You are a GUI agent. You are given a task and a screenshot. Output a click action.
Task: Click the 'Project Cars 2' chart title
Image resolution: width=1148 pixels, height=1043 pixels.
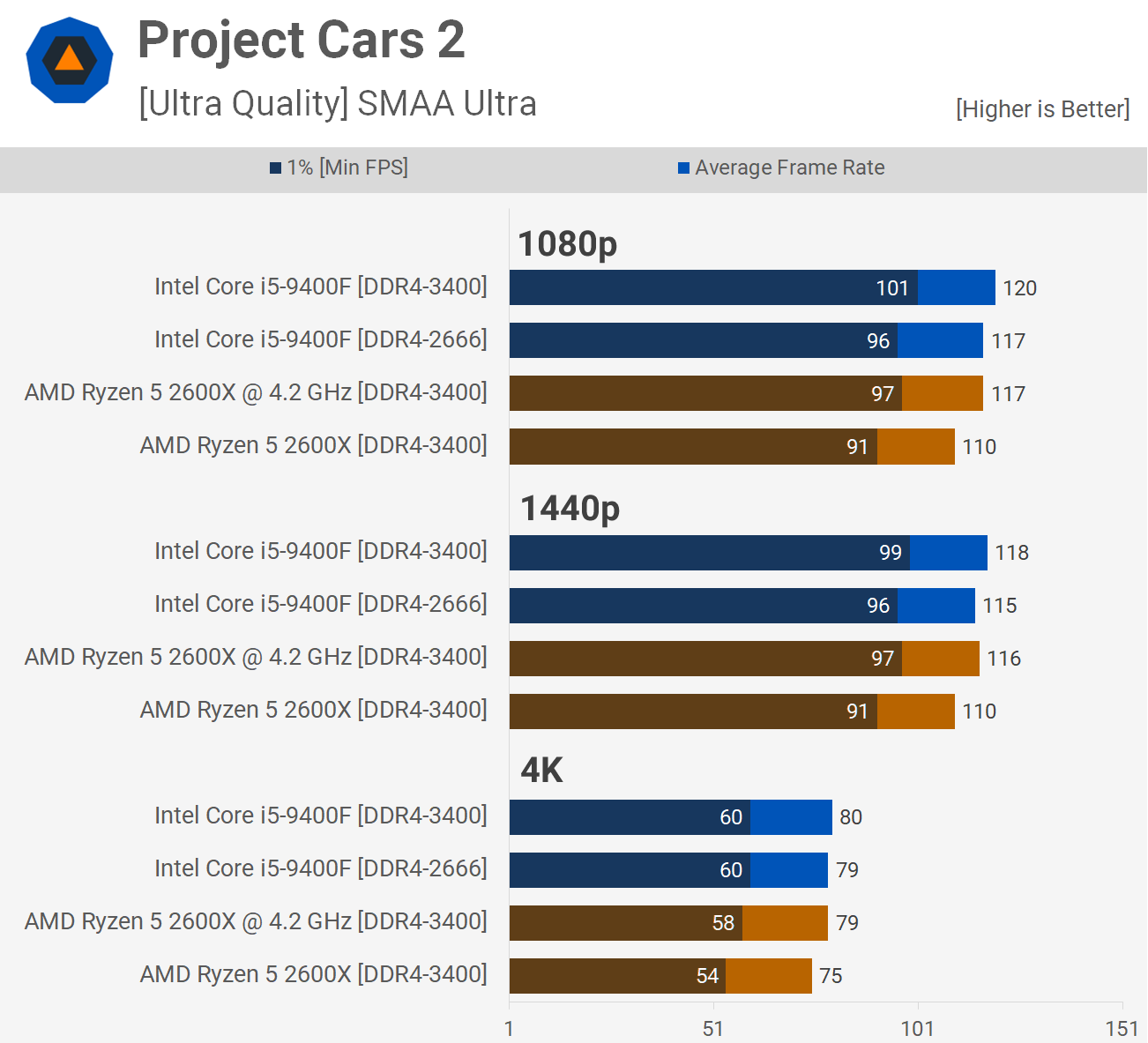point(301,41)
